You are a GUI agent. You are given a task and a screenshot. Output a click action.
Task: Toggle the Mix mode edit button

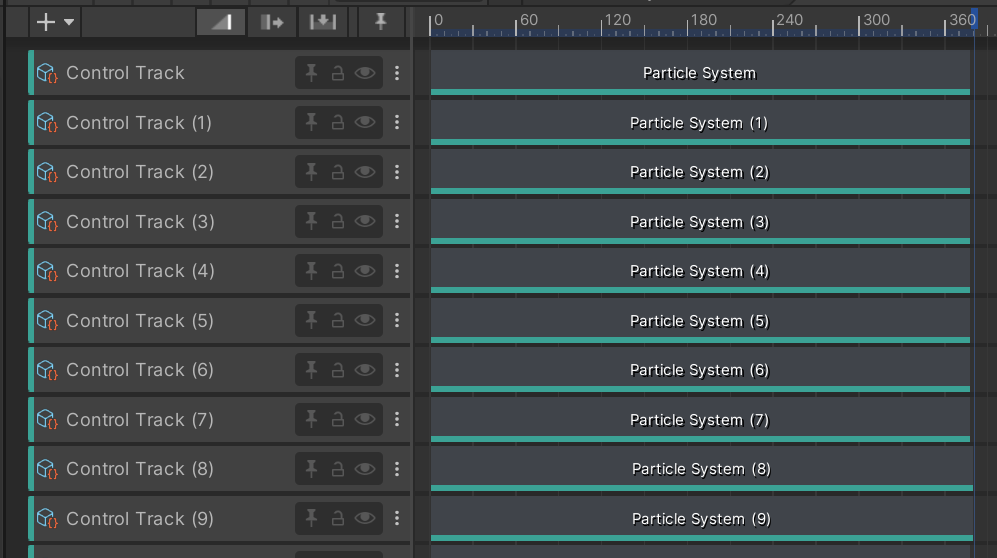coord(221,22)
